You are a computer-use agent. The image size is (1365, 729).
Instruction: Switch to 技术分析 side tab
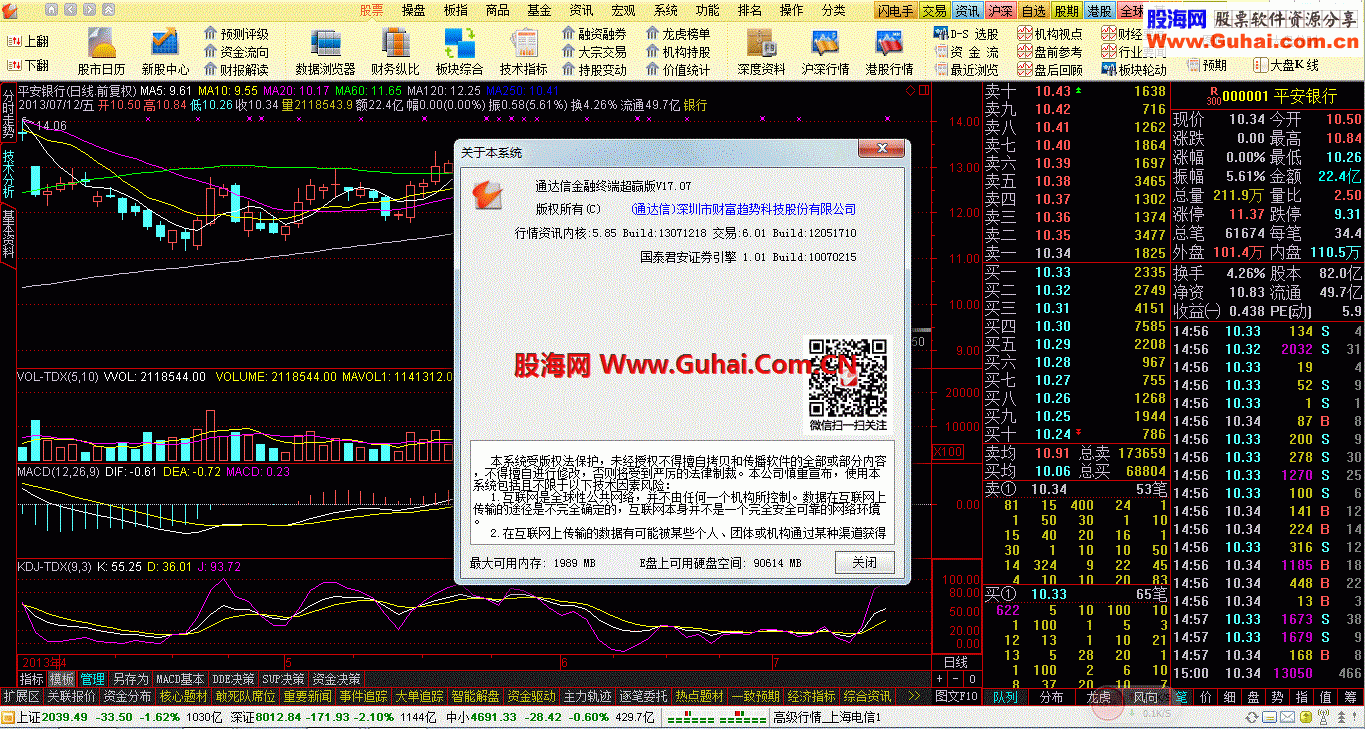[x=8, y=173]
